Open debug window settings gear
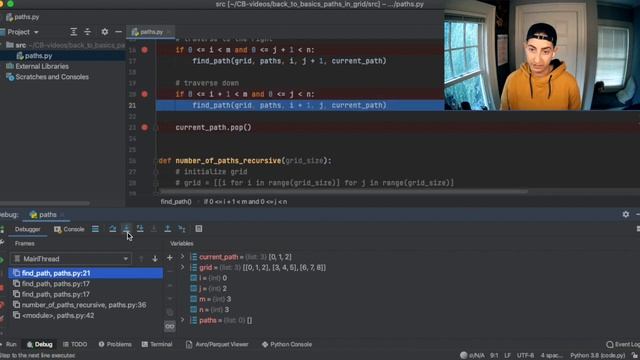This screenshot has height=360, width=640. pyautogui.click(x=626, y=214)
